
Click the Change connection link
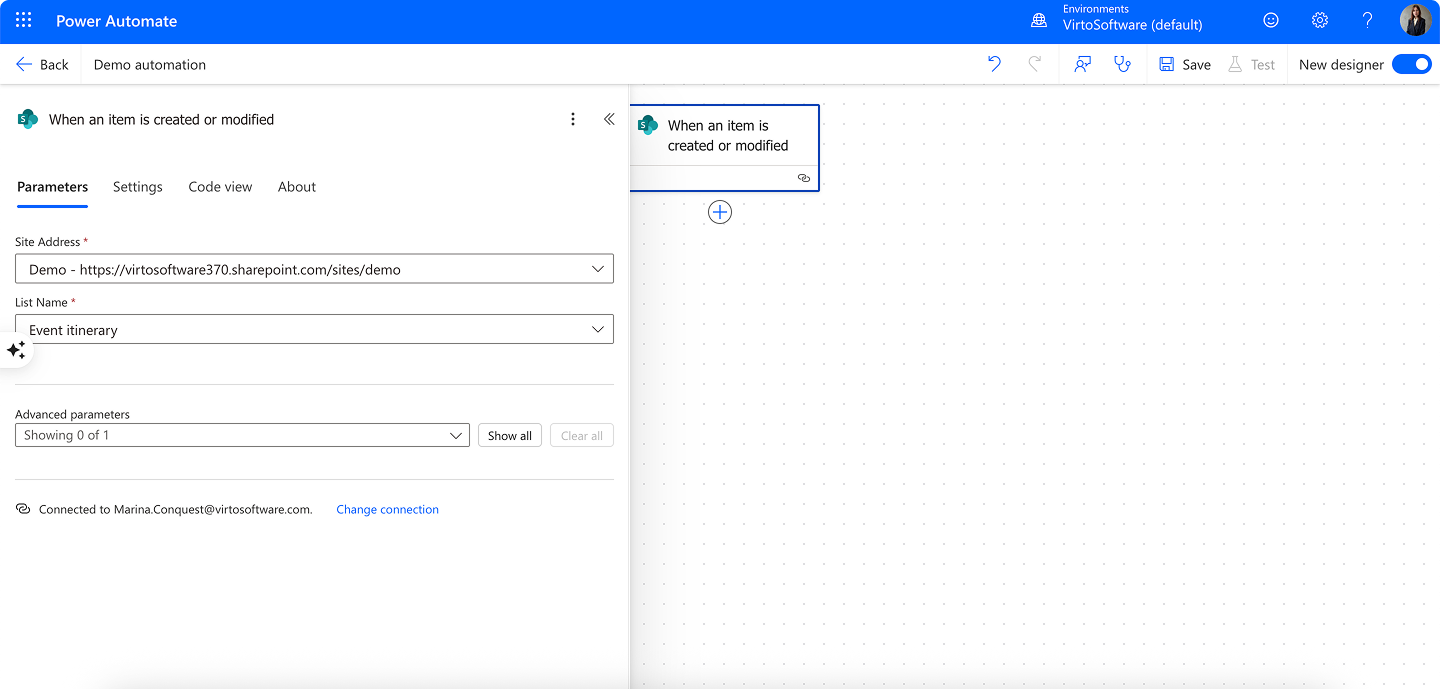pos(387,509)
